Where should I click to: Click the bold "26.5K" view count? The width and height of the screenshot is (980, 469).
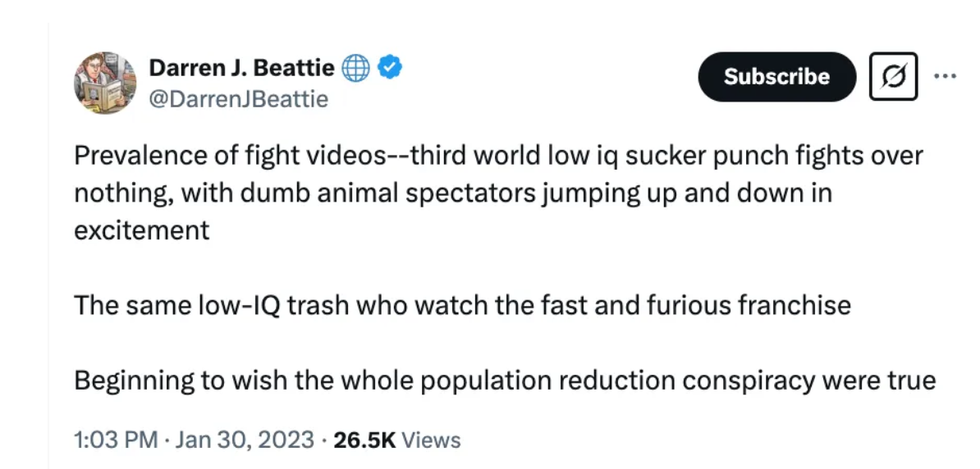pos(366,440)
